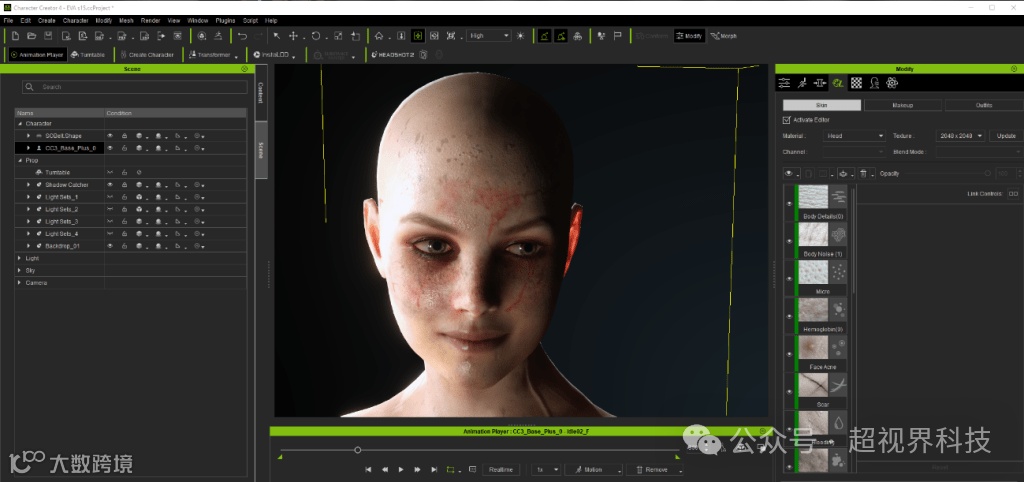This screenshot has width=1024, height=482.
Task: Open the Texture size dropdown 2048 x 2048
Action: coord(961,136)
